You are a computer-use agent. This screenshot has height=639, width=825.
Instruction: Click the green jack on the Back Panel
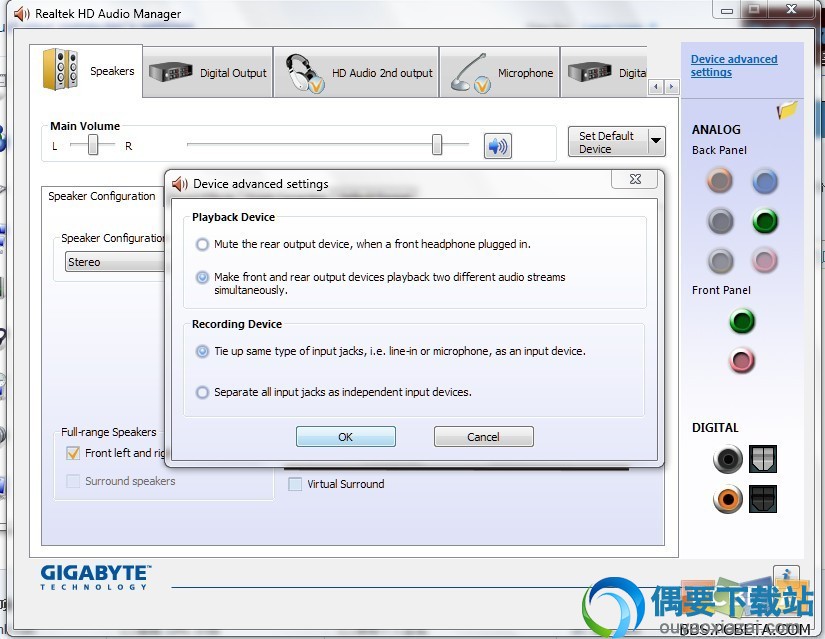click(x=764, y=221)
